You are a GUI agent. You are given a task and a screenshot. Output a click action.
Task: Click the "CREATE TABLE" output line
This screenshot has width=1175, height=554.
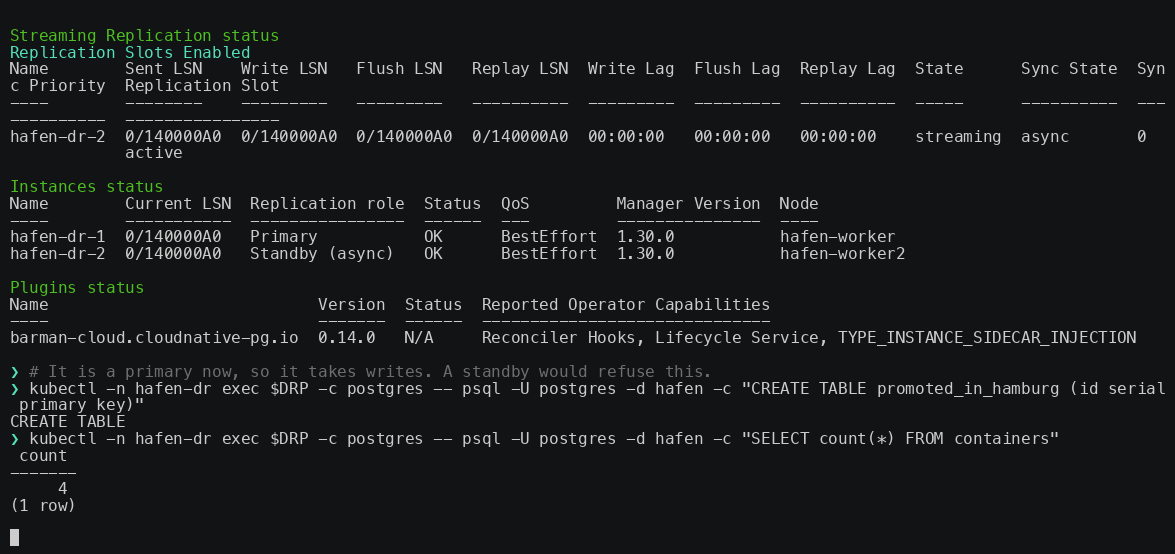pyautogui.click(x=67, y=422)
